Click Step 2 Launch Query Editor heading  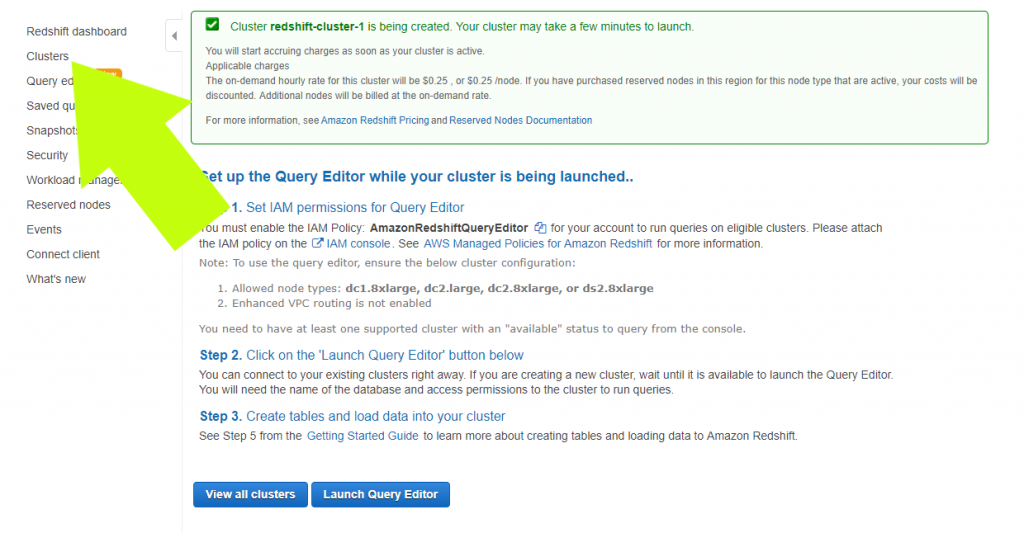pyautogui.click(x=361, y=355)
